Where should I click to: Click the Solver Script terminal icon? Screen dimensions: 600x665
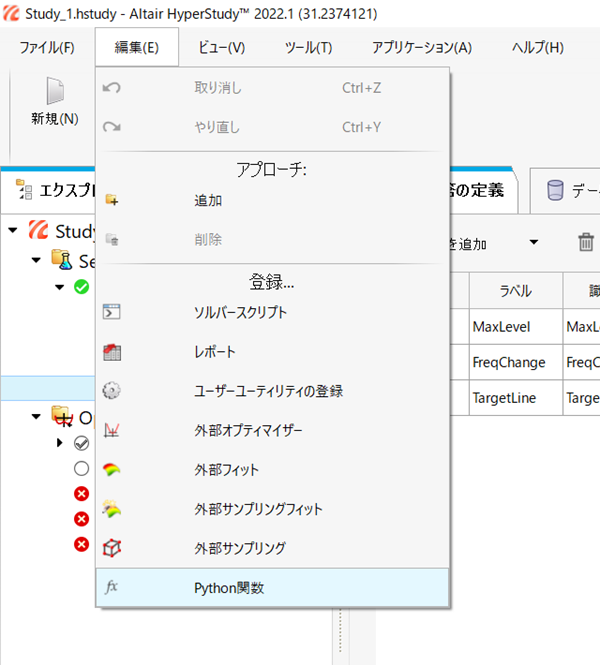coord(112,312)
